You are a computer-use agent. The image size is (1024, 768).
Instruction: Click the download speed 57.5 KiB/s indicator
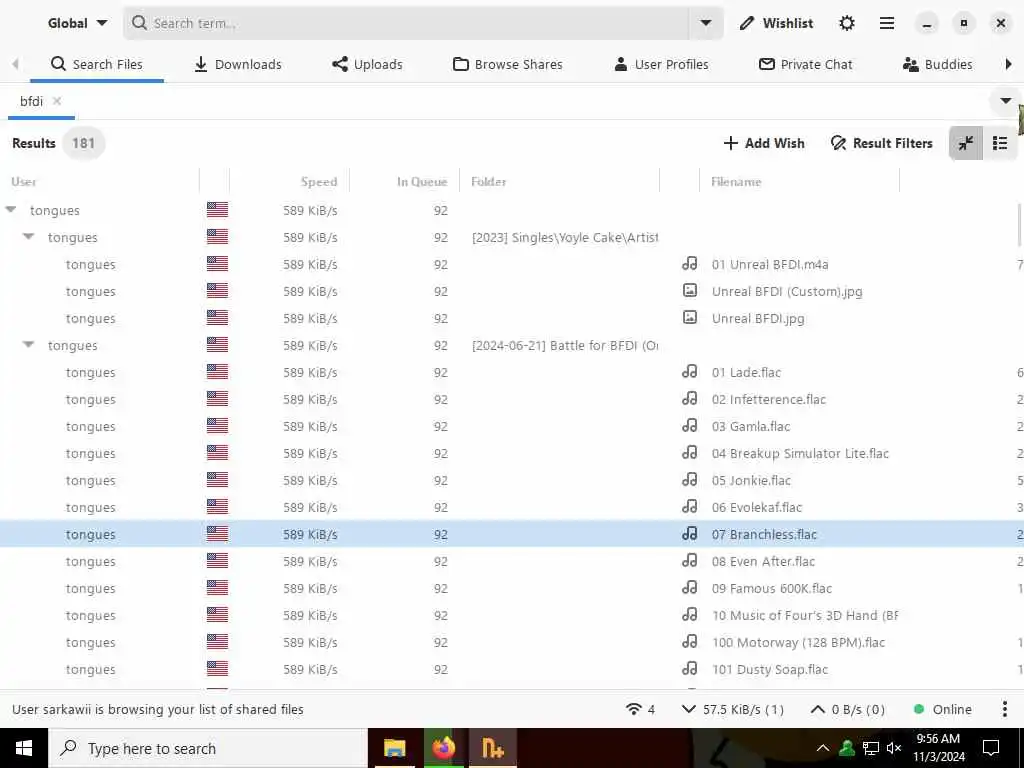(732, 709)
